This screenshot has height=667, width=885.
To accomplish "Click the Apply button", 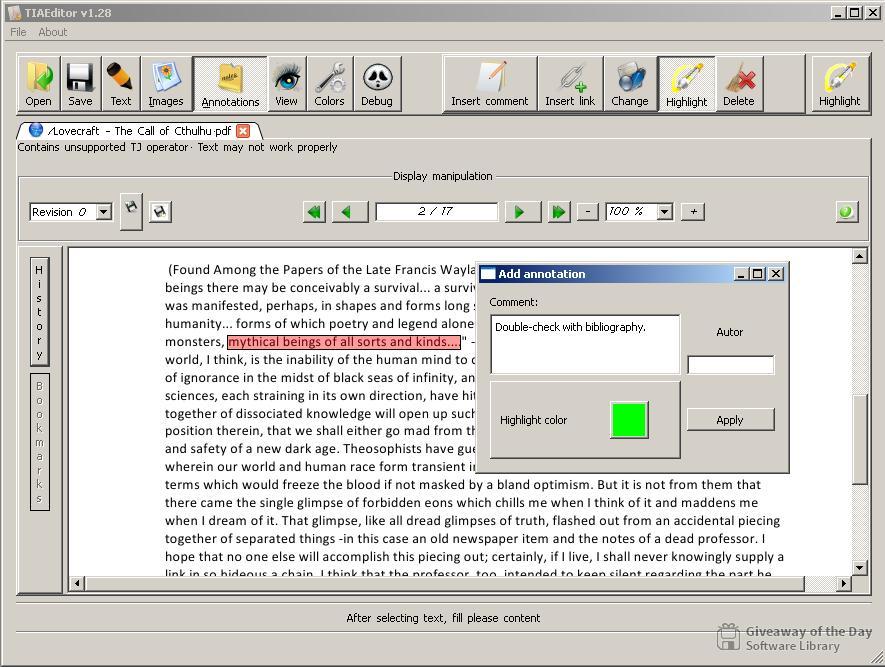I will (x=730, y=420).
